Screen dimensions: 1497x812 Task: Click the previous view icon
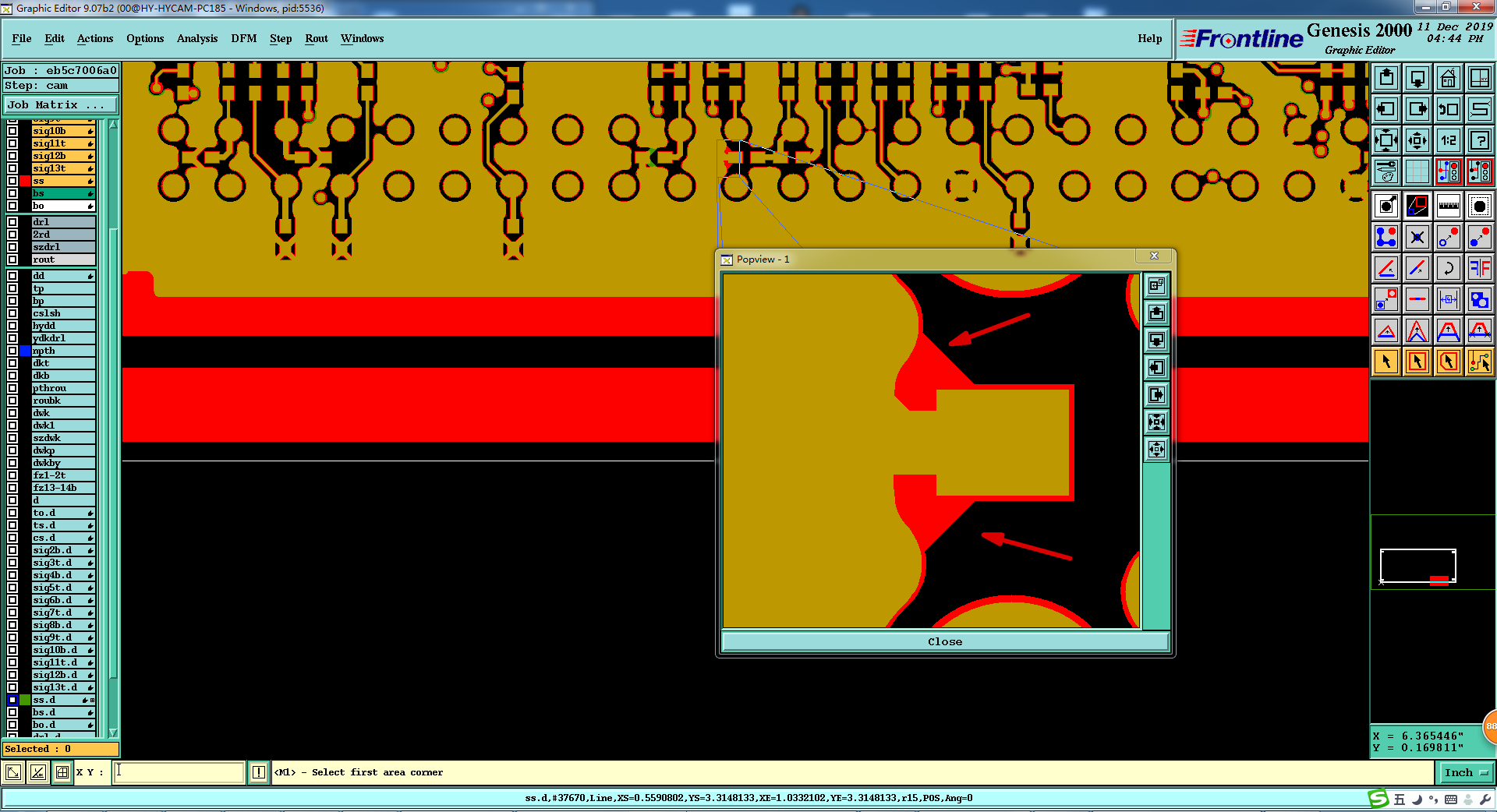click(x=1449, y=109)
